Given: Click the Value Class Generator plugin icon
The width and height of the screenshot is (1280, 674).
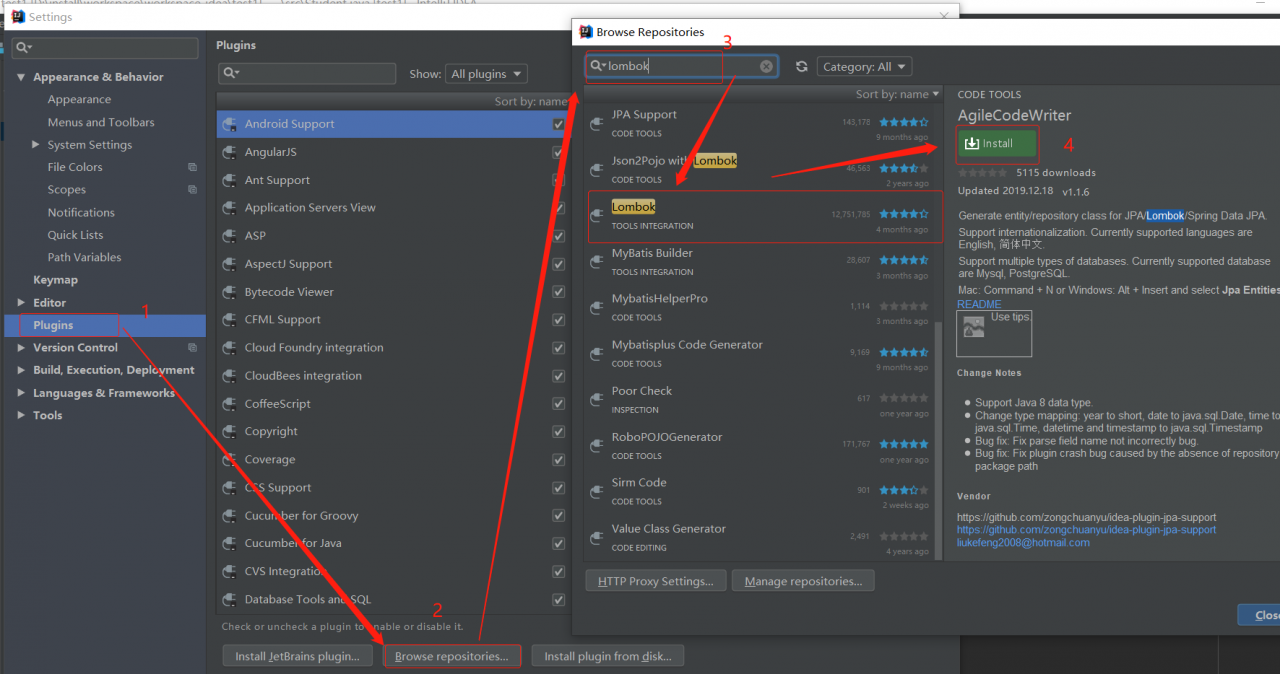Looking at the screenshot, I should 596,538.
